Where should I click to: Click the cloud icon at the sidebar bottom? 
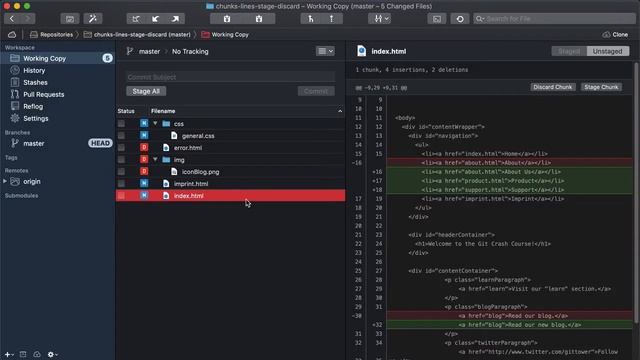[x=37, y=354]
